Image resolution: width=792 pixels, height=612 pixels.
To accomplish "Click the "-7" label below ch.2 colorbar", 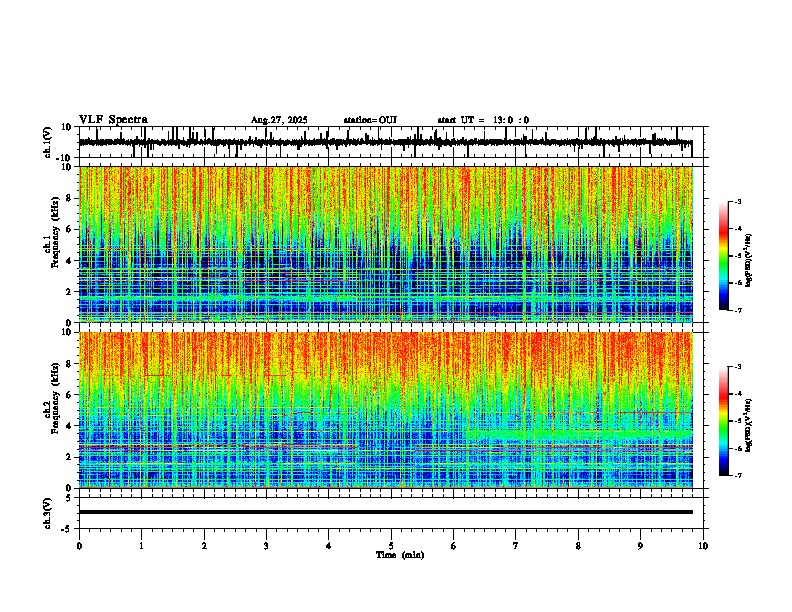I will point(737,475).
